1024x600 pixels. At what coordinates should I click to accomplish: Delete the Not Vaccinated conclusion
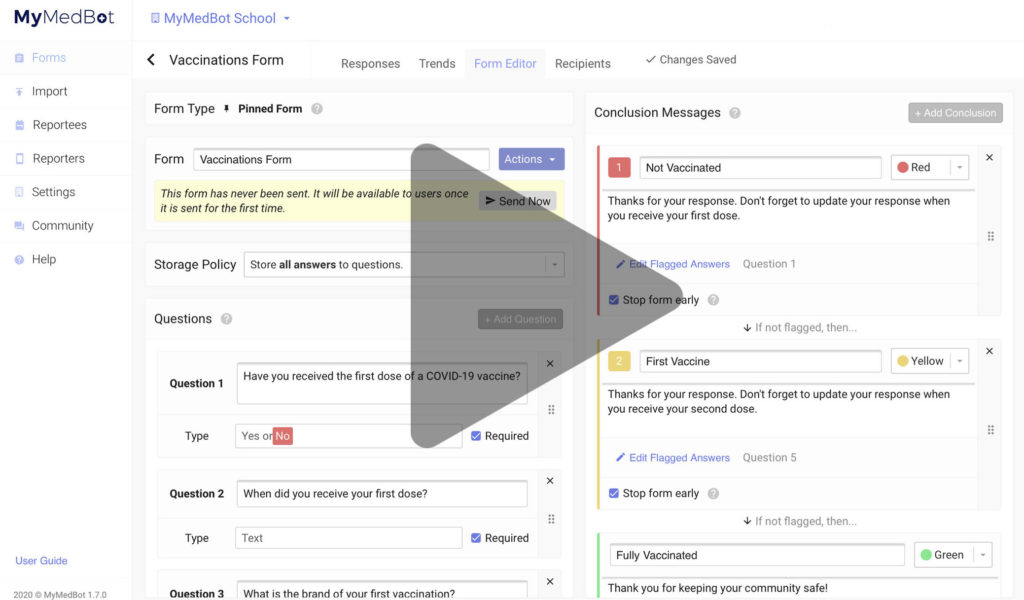tap(989, 158)
